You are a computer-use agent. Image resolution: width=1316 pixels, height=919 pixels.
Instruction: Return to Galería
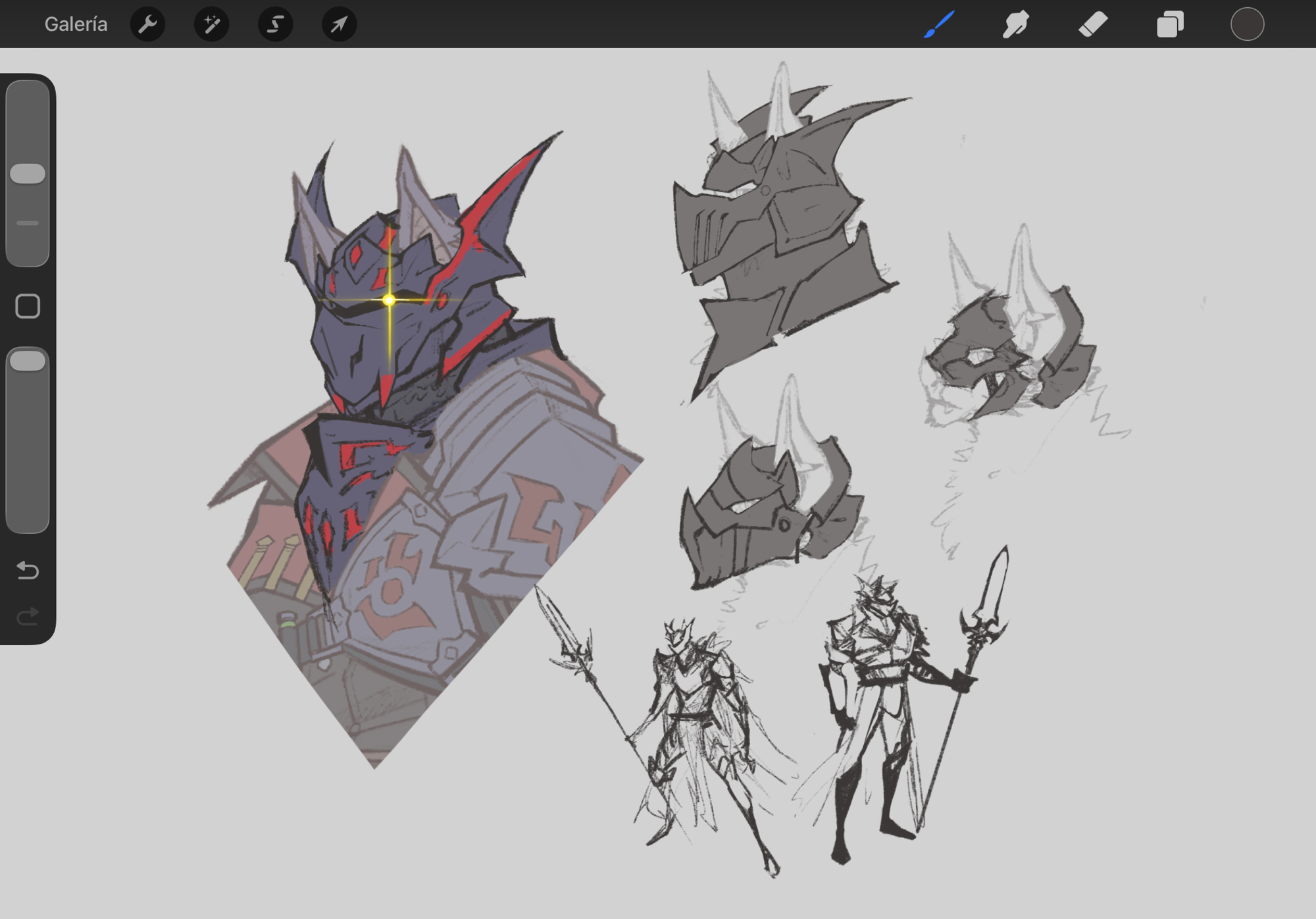click(x=76, y=24)
